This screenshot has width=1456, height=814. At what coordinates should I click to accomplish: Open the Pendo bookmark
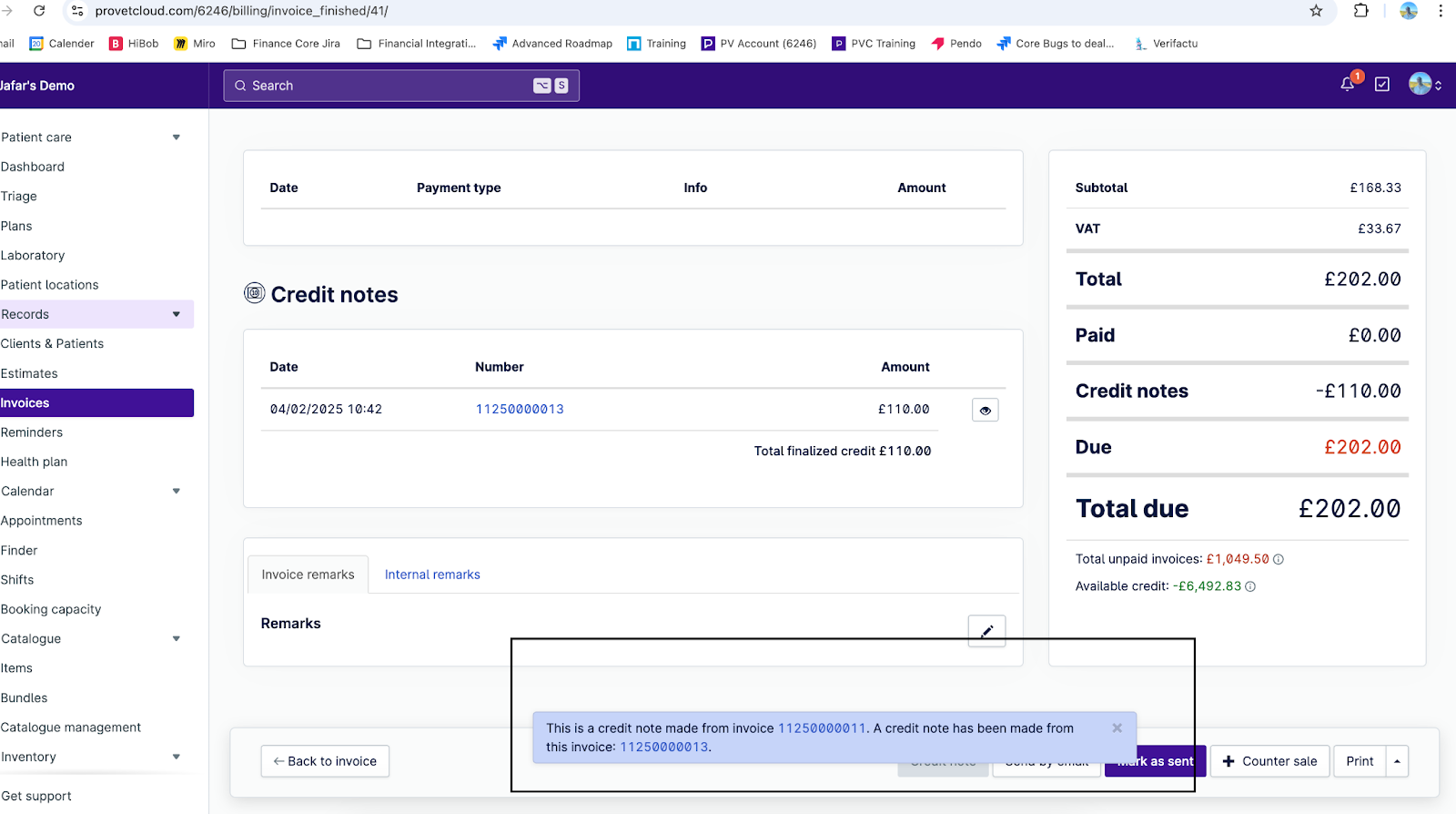(x=956, y=44)
